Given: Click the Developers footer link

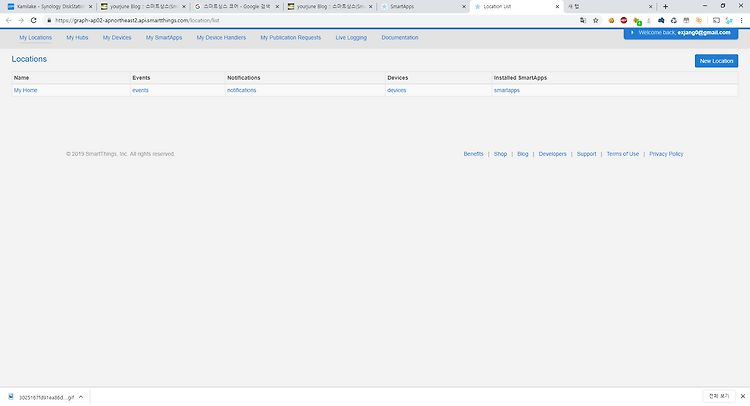Looking at the screenshot, I should click(552, 154).
